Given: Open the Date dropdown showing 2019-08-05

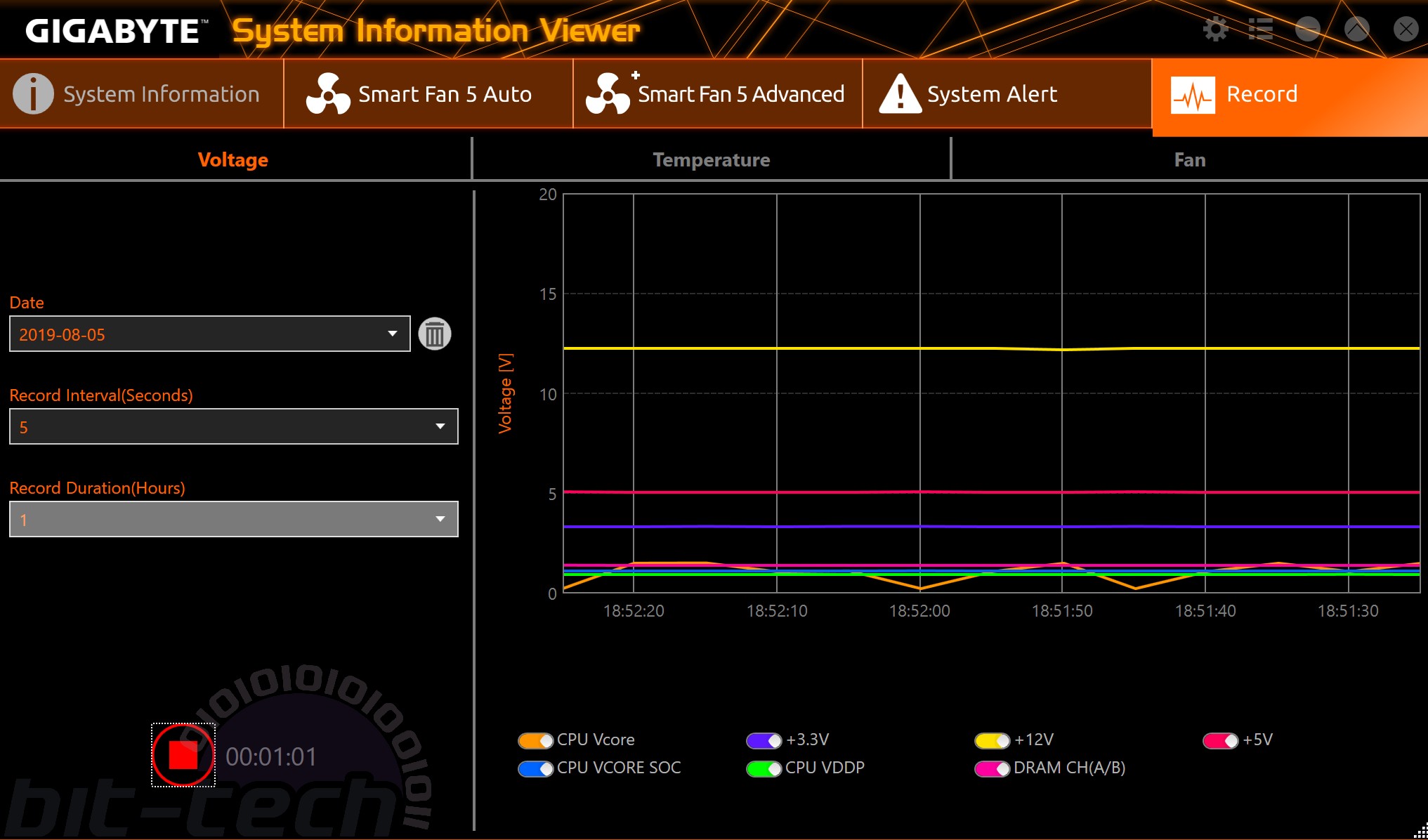Looking at the screenshot, I should click(x=210, y=334).
